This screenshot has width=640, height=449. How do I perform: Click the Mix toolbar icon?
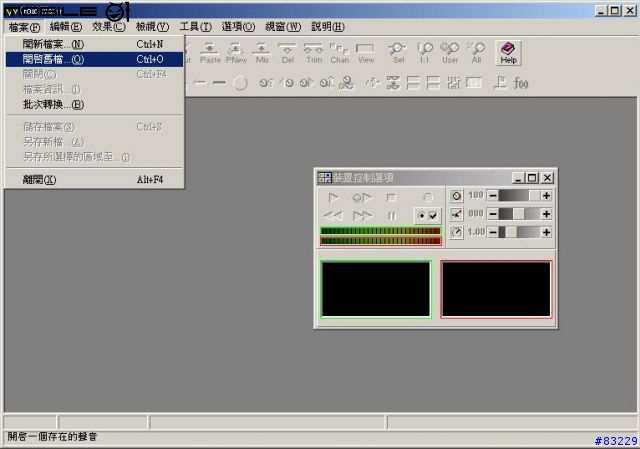262,53
